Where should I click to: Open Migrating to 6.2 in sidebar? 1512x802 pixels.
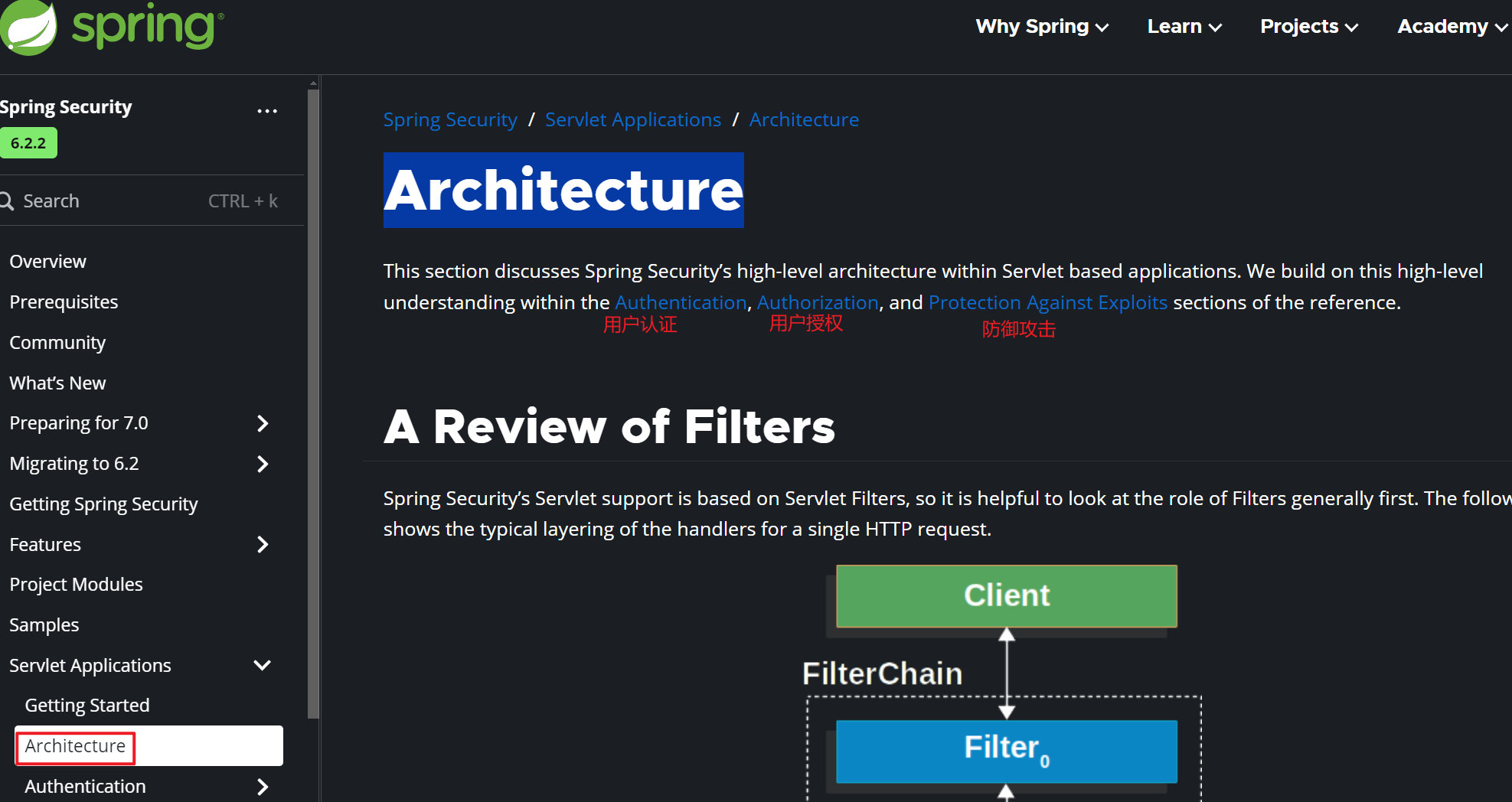point(74,464)
